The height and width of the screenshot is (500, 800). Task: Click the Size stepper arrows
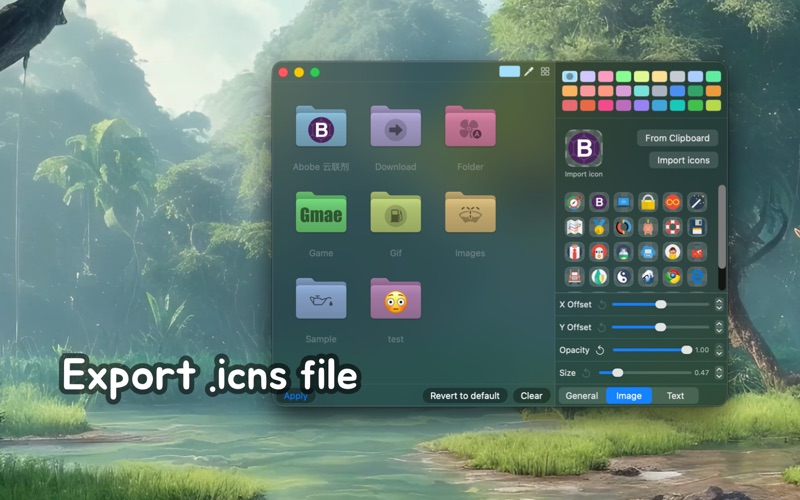pos(719,373)
